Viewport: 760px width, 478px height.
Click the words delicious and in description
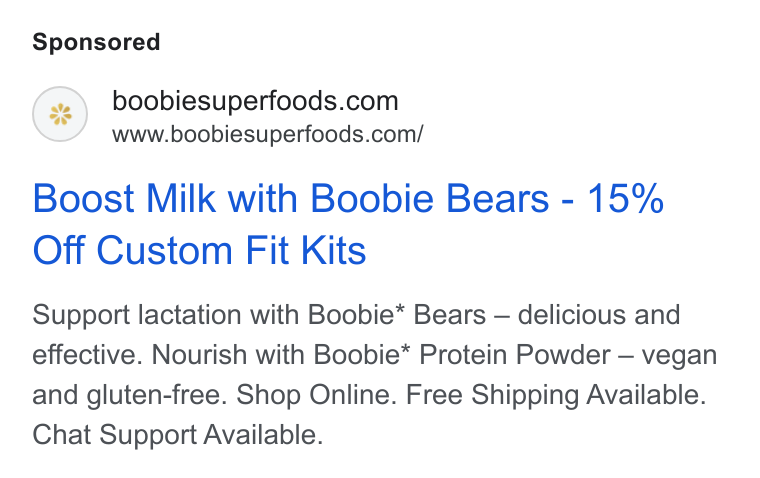pyautogui.click(x=599, y=315)
